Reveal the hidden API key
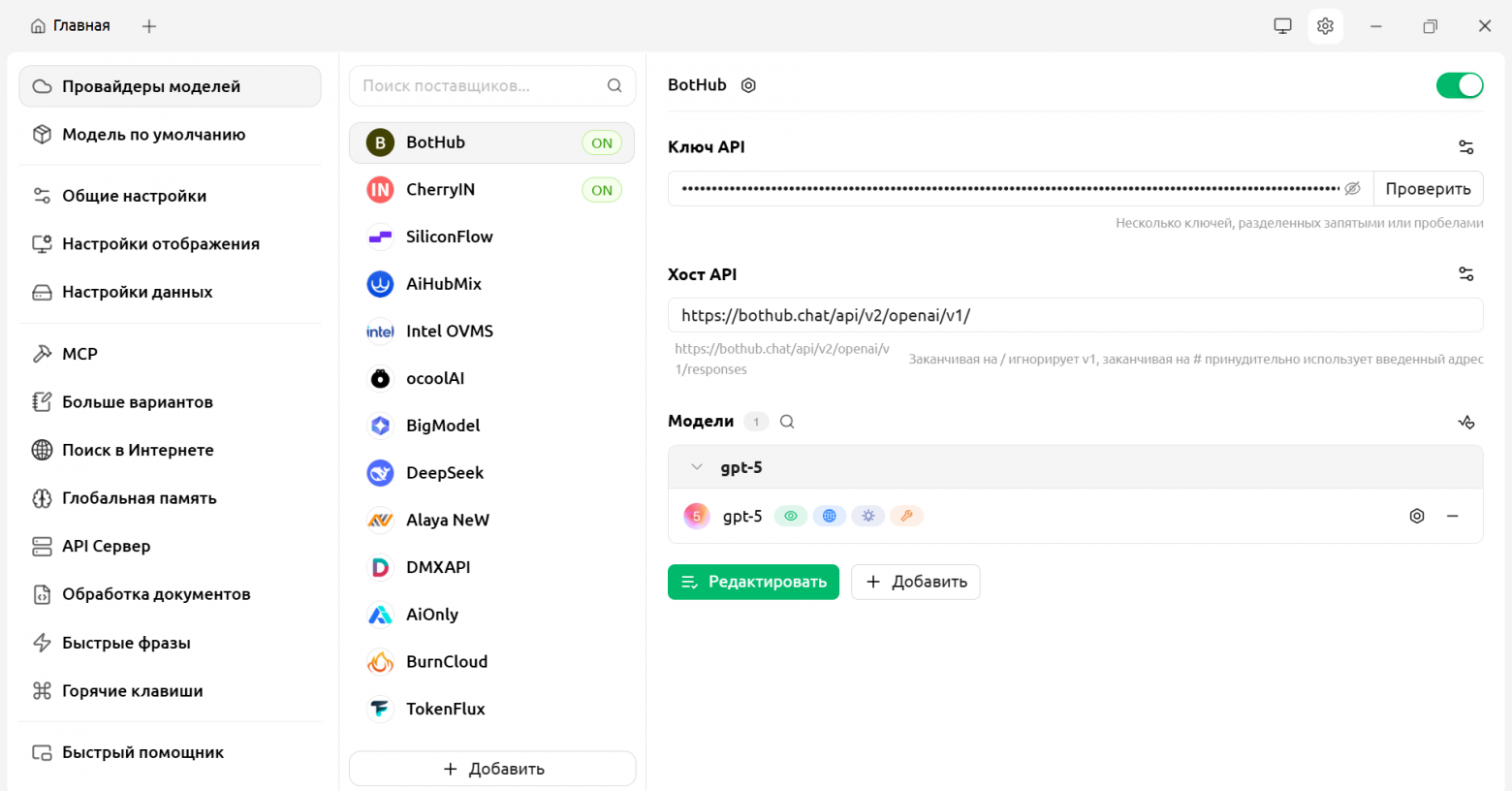The width and height of the screenshot is (1512, 791). (1352, 189)
